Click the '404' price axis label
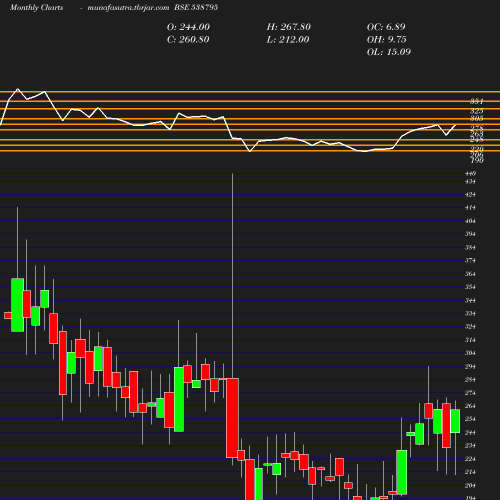Viewport: 500px width, 500px height. [470, 221]
